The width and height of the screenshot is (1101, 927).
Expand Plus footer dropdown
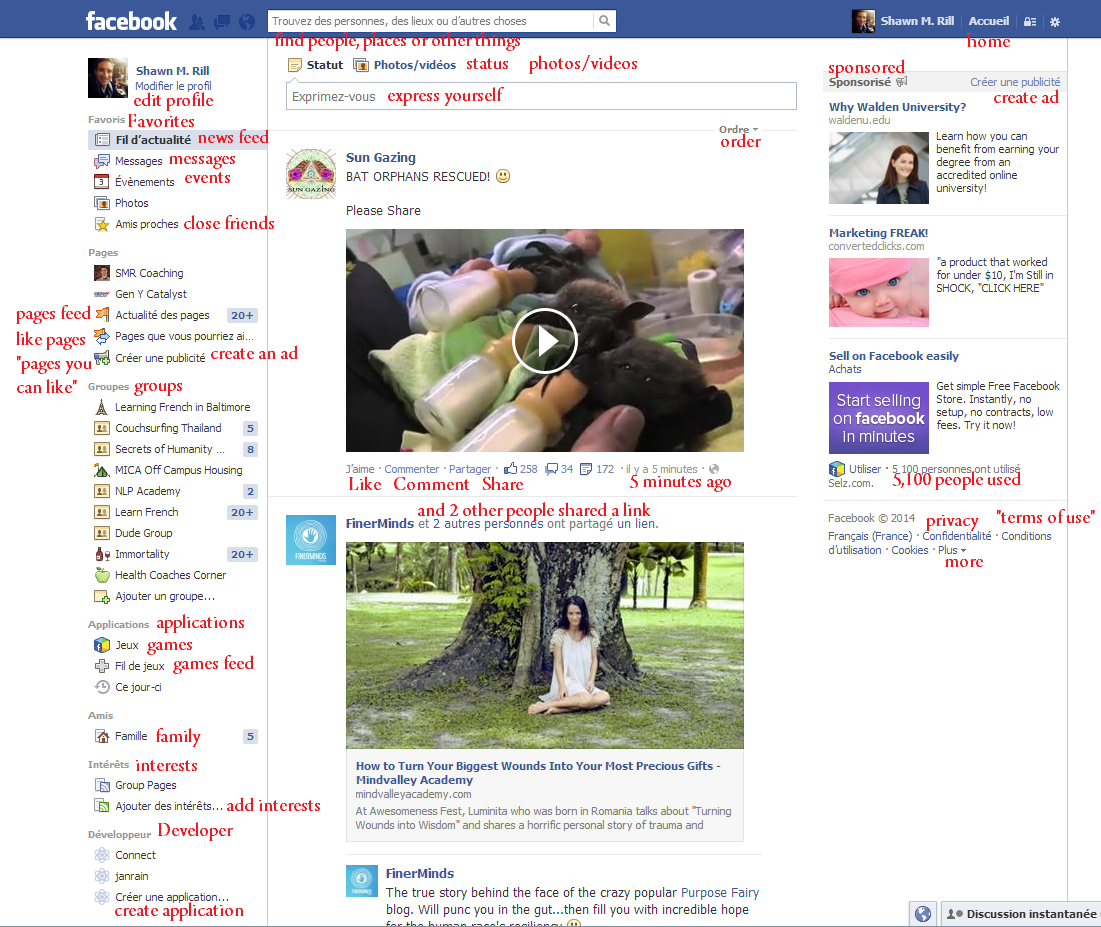click(951, 550)
